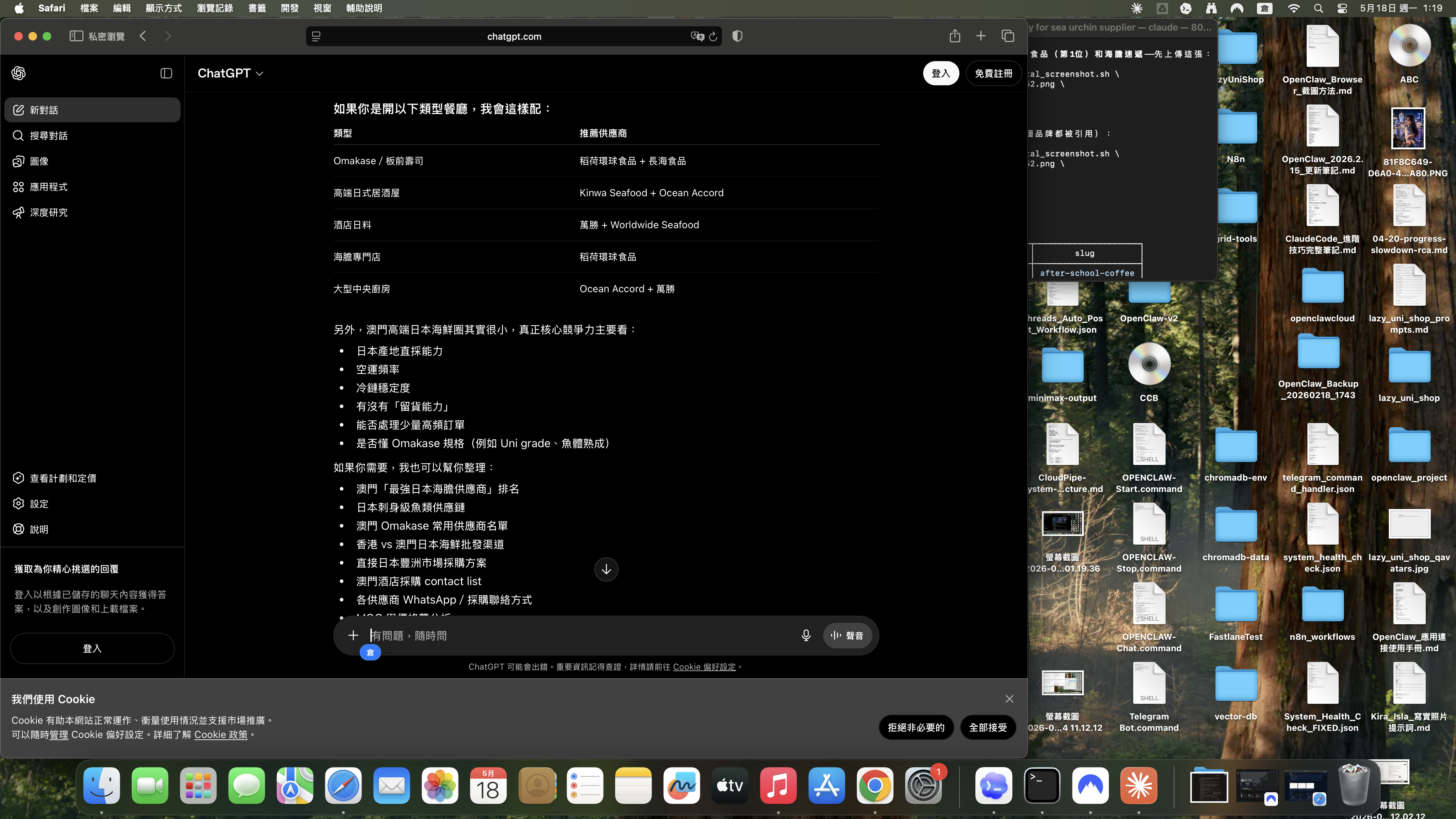Click the scroll-to-bottom arrow button
1456x819 pixels.
[606, 569]
